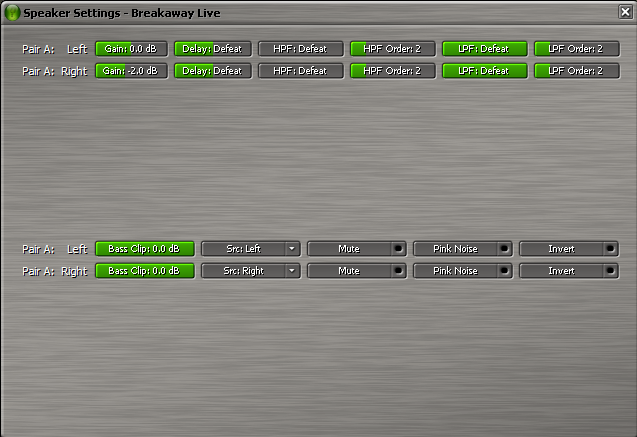This screenshot has height=437, width=637.
Task: Click Pair A Left HPF Order control
Action: pos(392,49)
